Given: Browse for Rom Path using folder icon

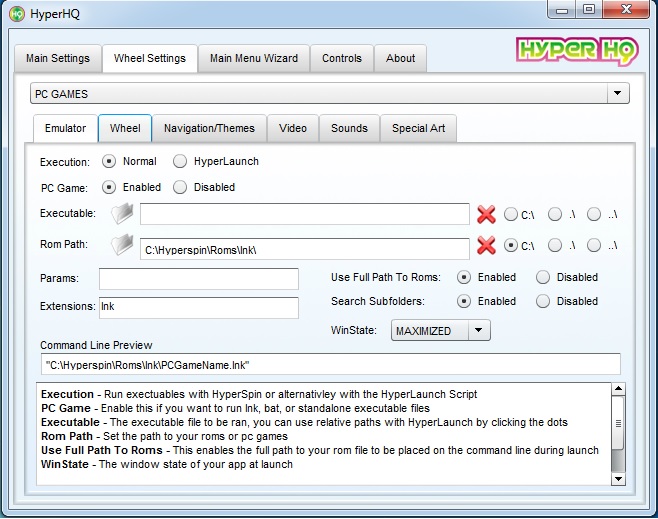Looking at the screenshot, I should point(122,245).
